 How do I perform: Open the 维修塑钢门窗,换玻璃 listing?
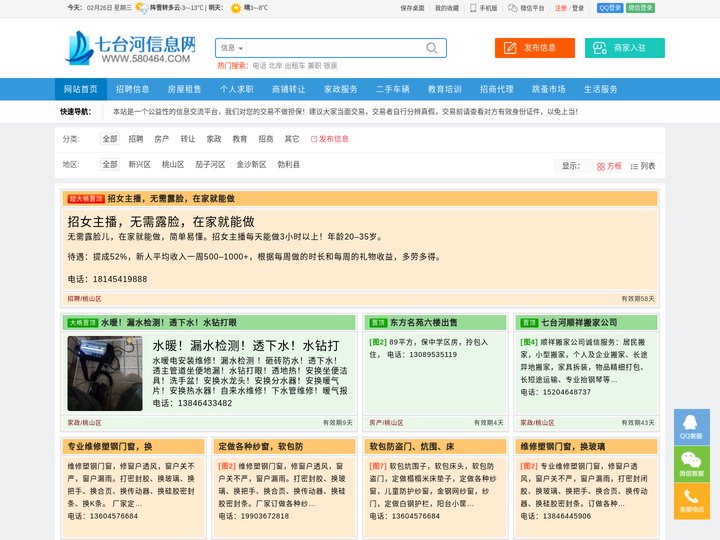click(562, 446)
